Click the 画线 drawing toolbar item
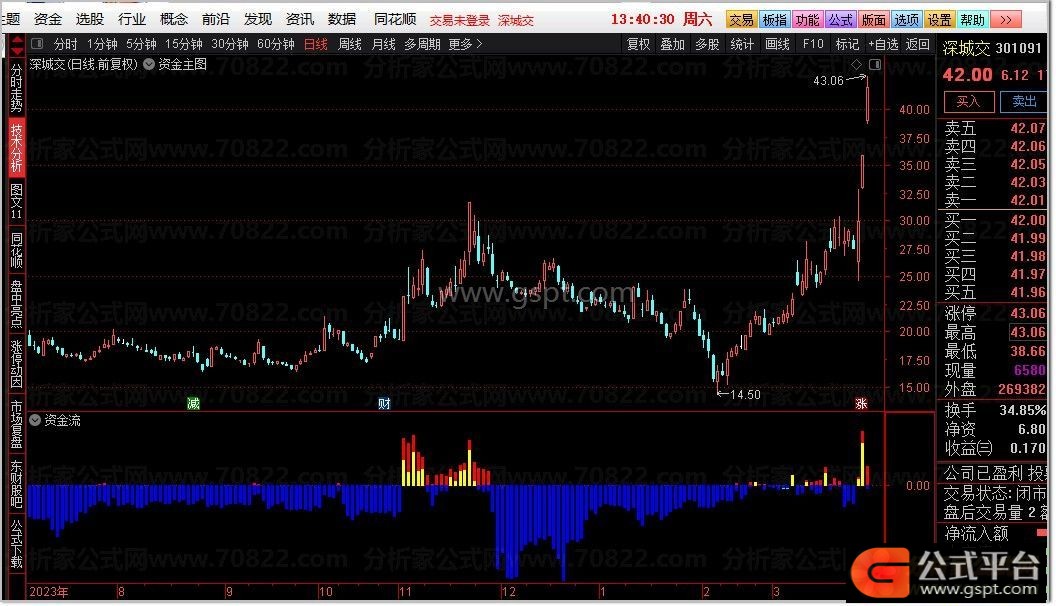This screenshot has height=606, width=1056. point(777,44)
